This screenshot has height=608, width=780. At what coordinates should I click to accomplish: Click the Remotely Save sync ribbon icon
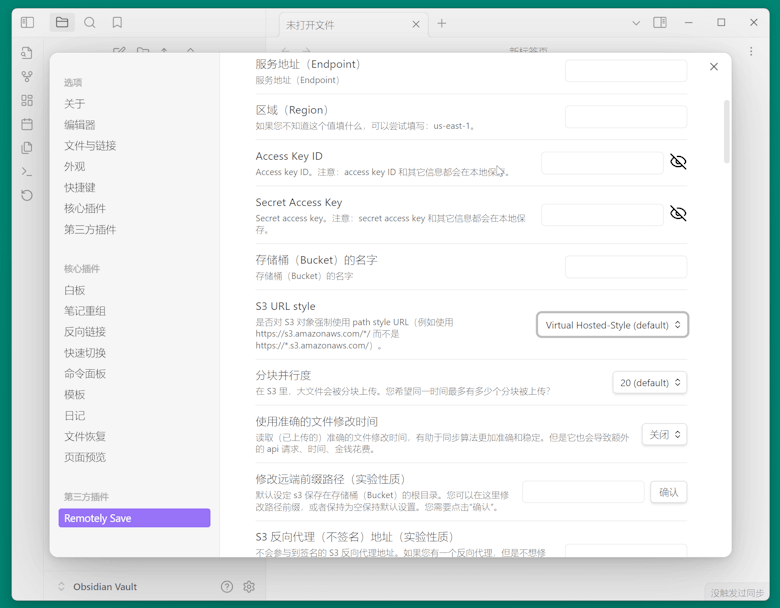(27, 195)
